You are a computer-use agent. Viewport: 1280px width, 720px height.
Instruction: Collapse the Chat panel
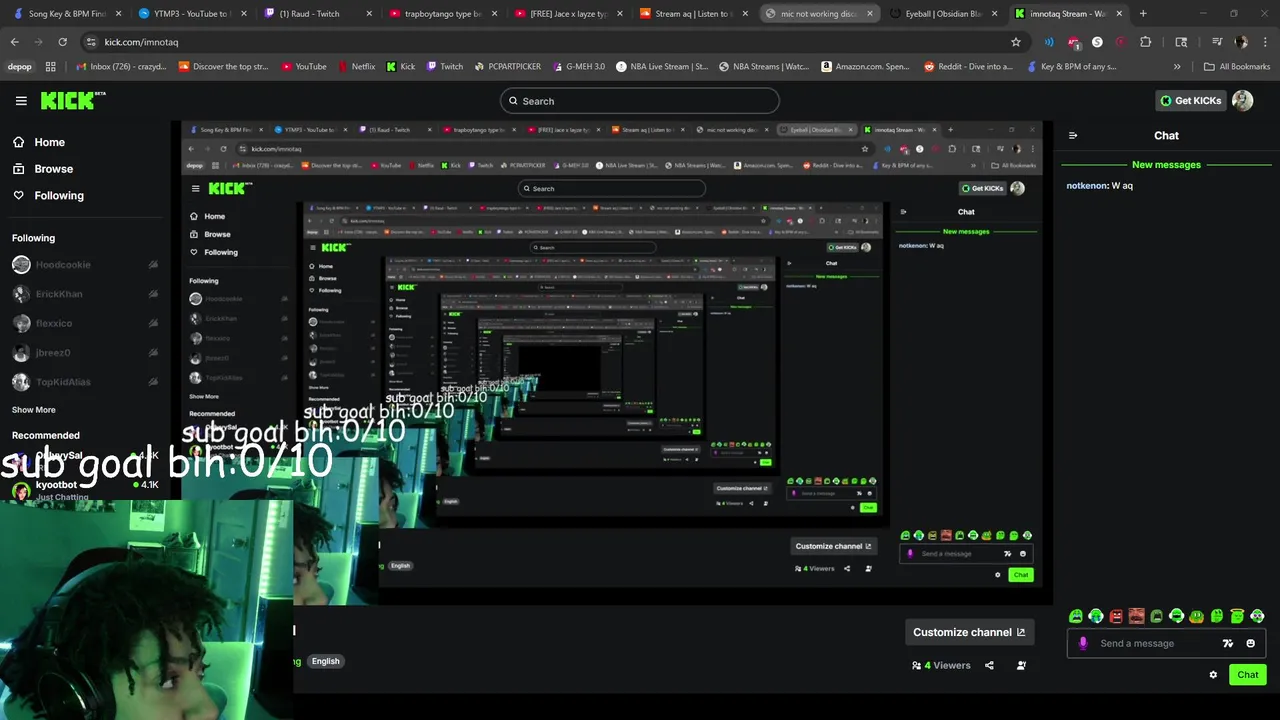click(1073, 136)
